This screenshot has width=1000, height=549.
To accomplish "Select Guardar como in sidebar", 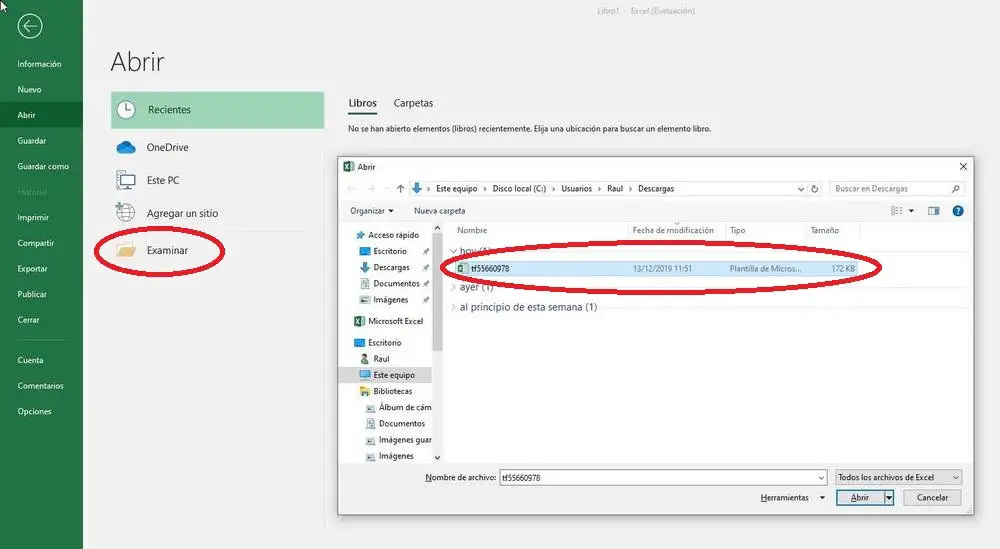I will point(43,166).
